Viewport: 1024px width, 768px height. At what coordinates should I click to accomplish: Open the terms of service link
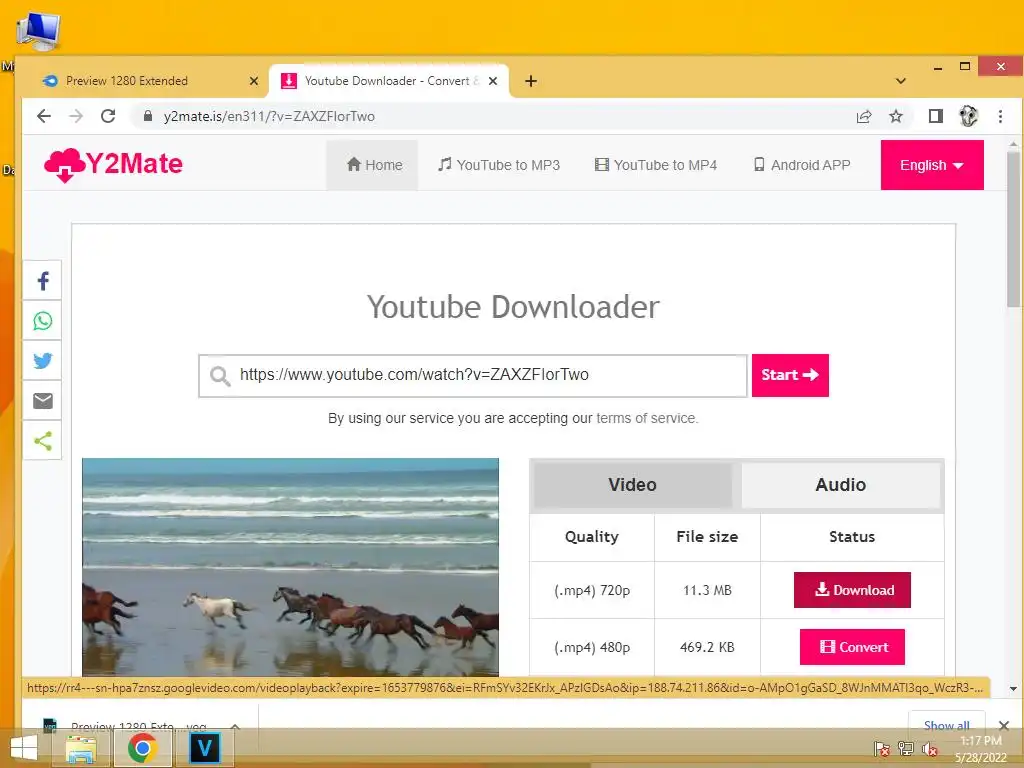tap(647, 418)
